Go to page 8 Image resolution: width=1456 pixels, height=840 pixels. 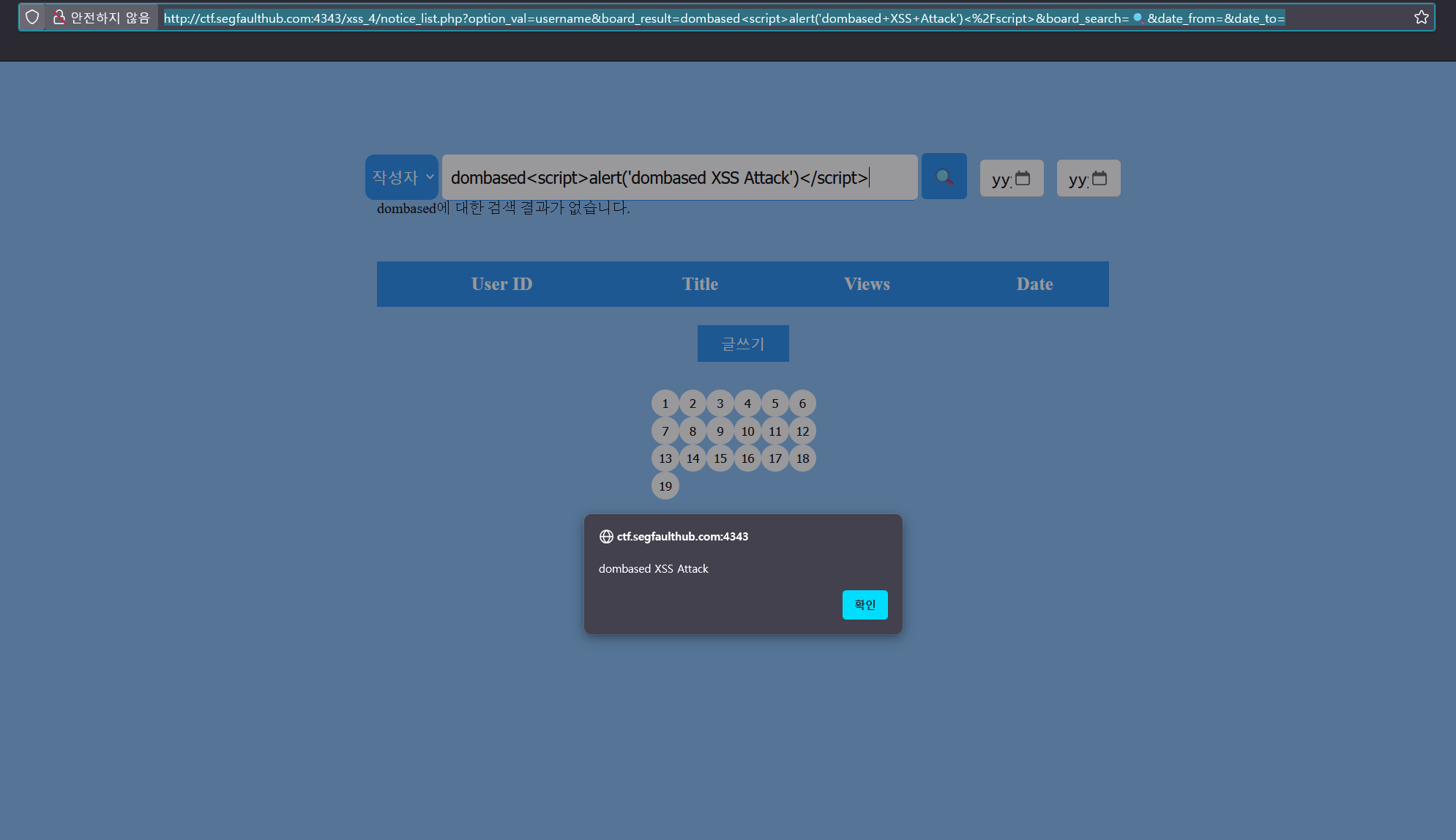tap(692, 431)
